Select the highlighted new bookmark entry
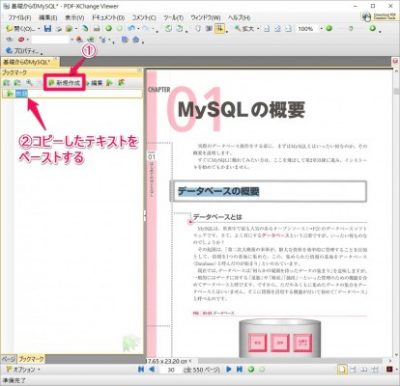 (21, 94)
